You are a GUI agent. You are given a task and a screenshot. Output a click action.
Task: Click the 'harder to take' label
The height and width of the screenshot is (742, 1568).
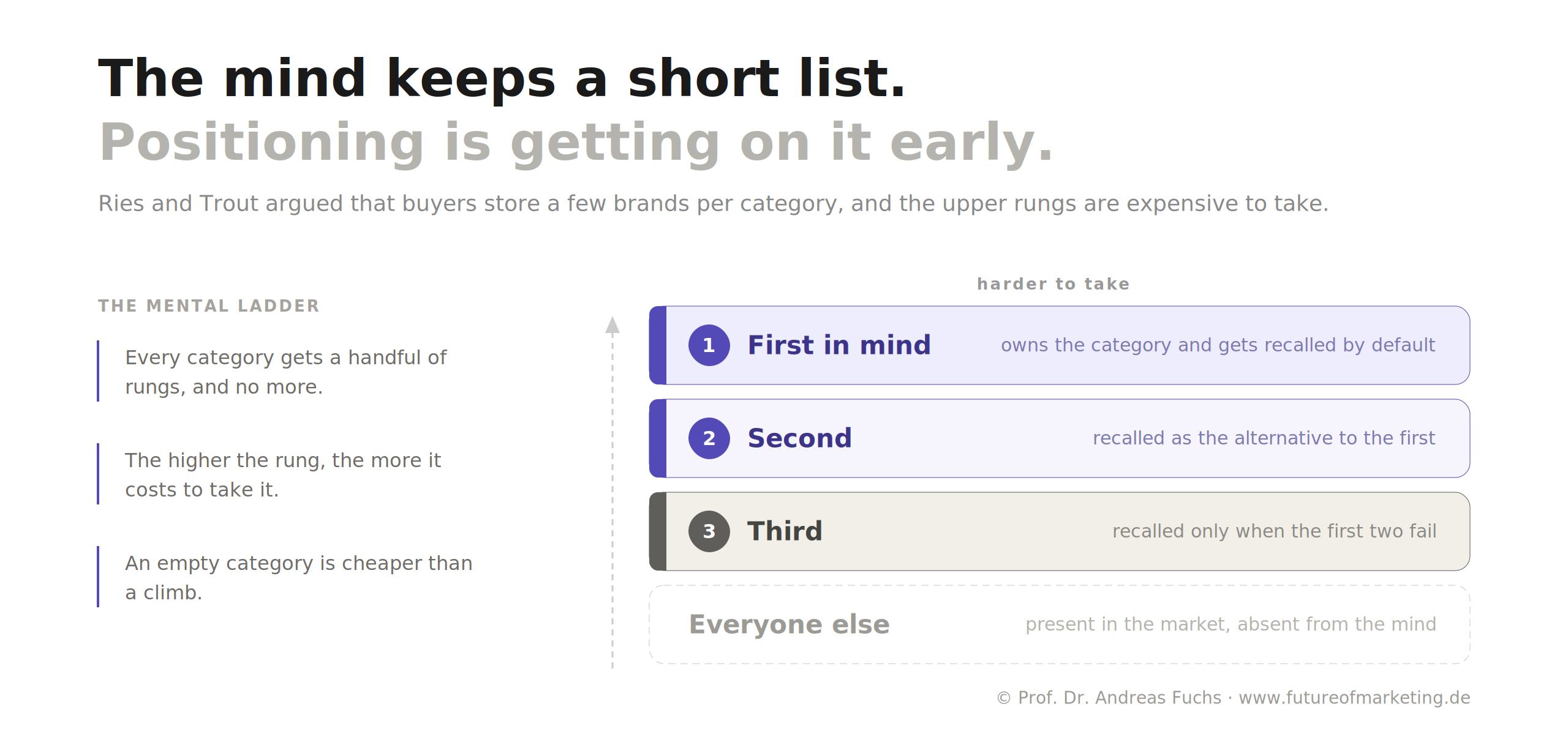point(1053,284)
